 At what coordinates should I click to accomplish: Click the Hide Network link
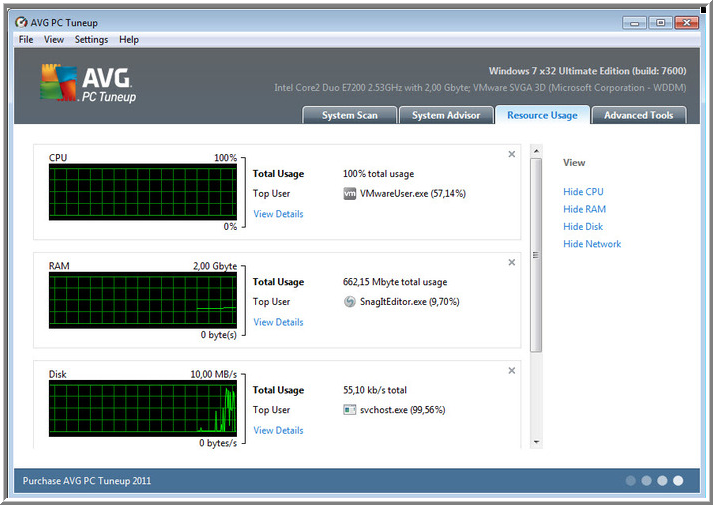pos(592,244)
